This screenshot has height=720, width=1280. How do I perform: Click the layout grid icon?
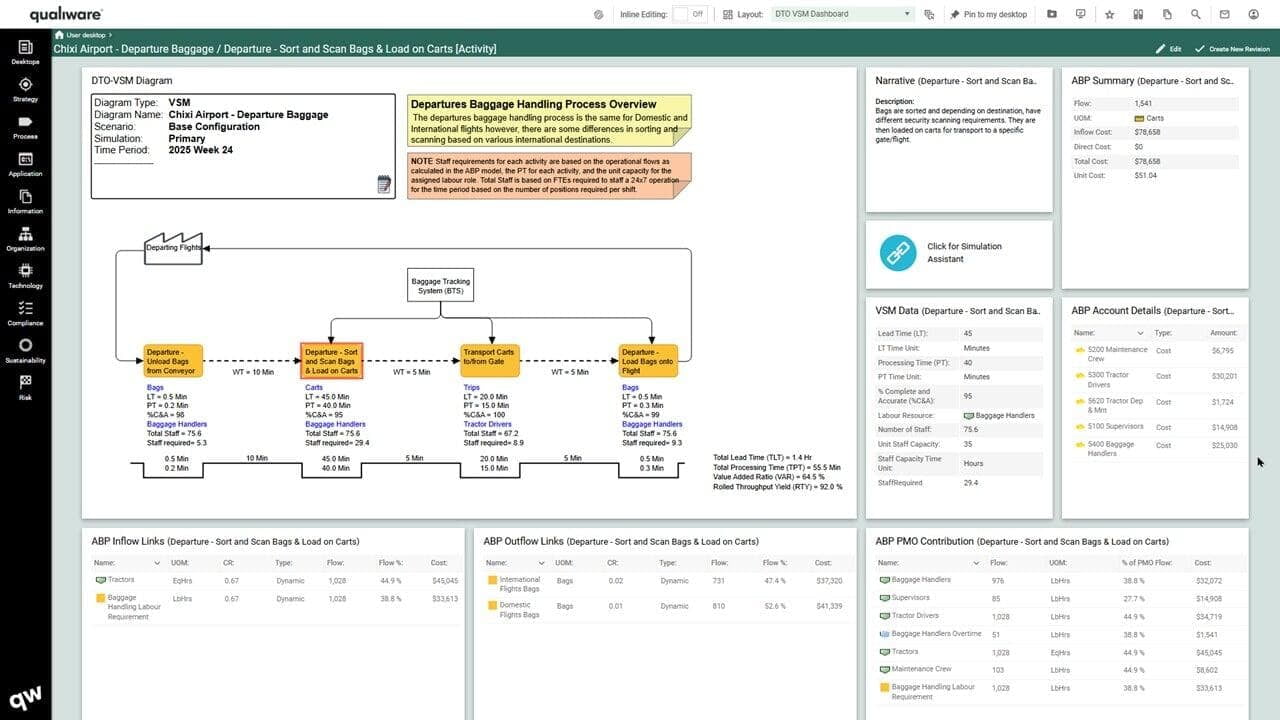(726, 14)
